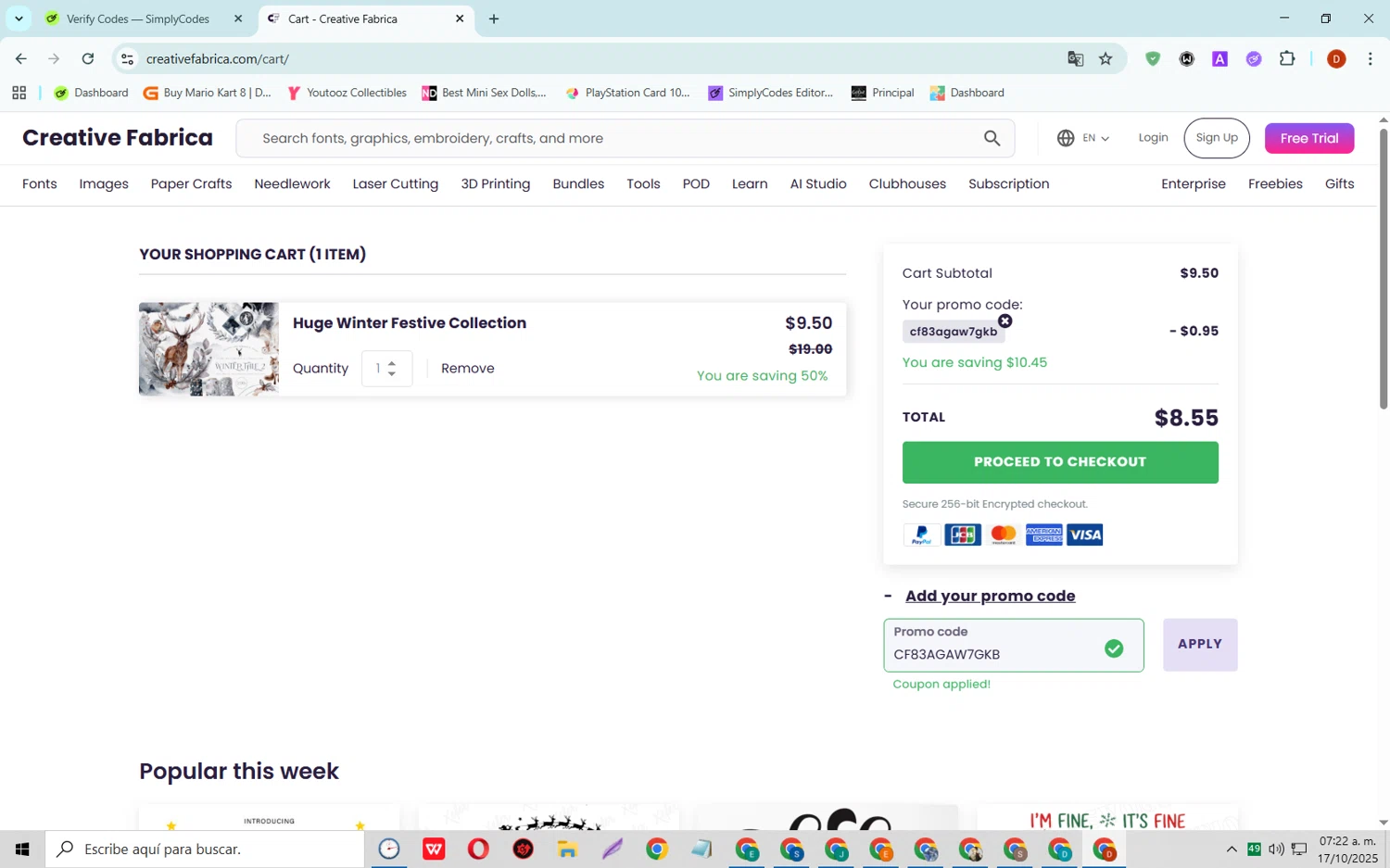Open SimplyCodes Editor bookmark
The height and width of the screenshot is (868, 1390).
pyautogui.click(x=771, y=93)
